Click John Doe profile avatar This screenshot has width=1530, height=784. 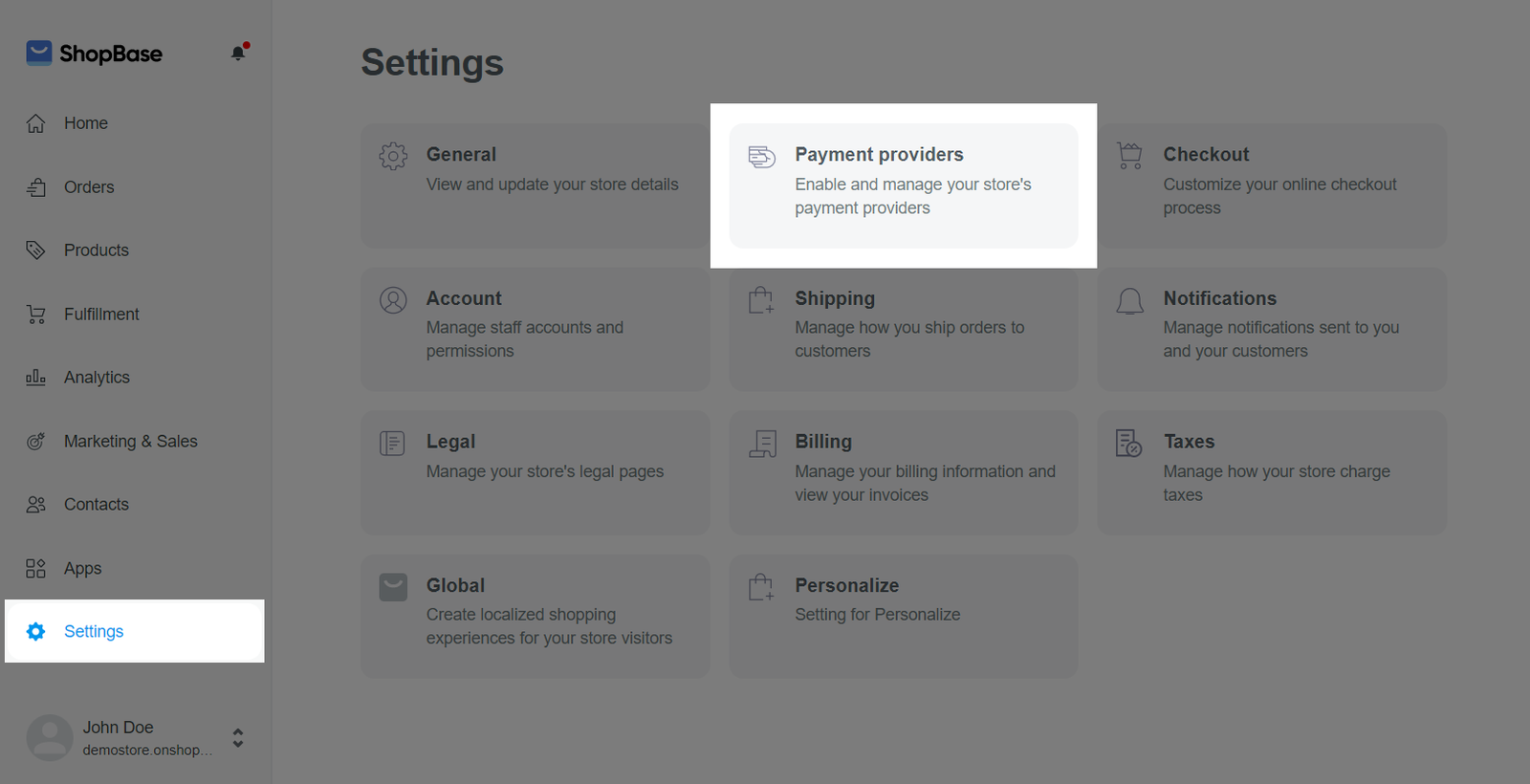click(x=50, y=738)
